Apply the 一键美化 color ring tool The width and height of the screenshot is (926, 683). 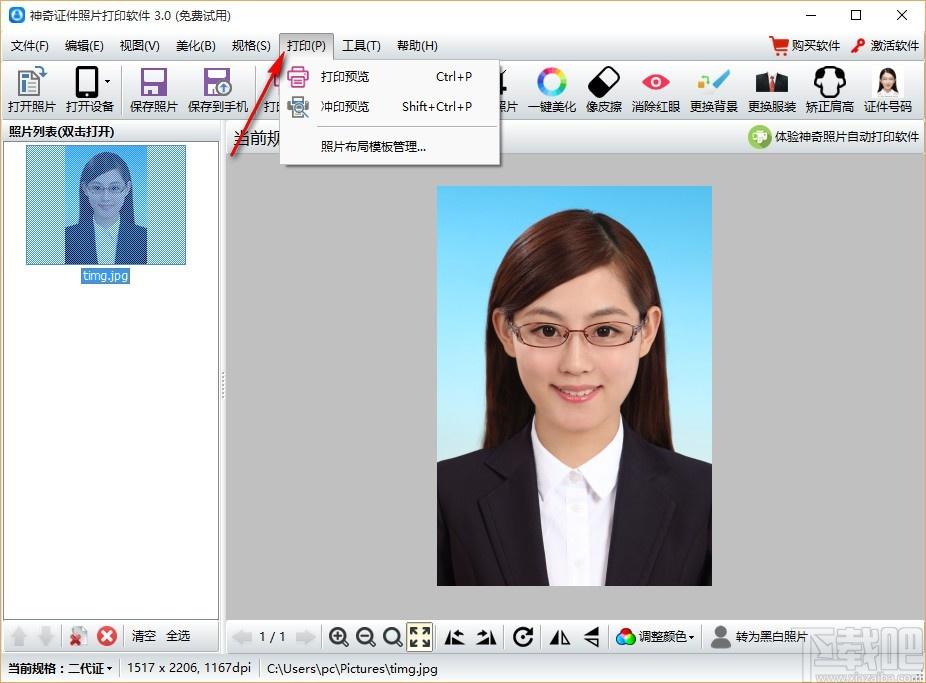pos(552,89)
